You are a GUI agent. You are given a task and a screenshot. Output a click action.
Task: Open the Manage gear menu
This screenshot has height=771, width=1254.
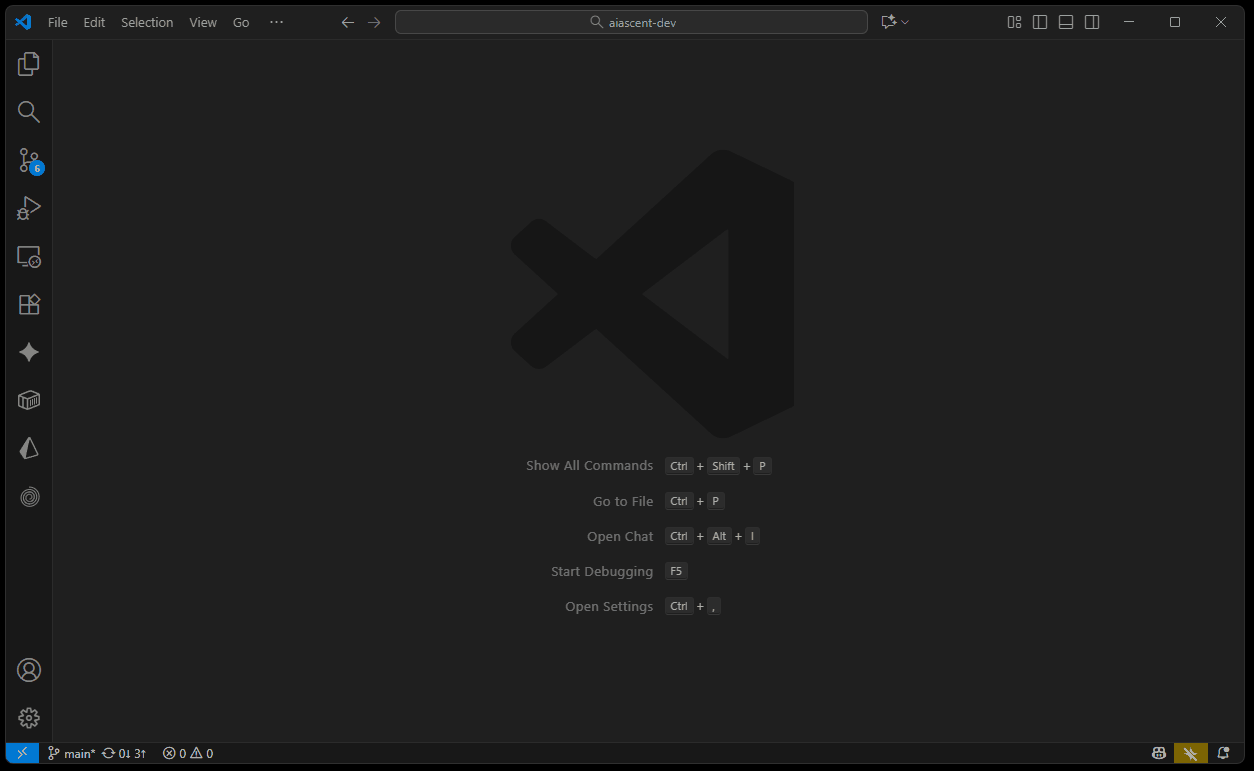[29, 718]
